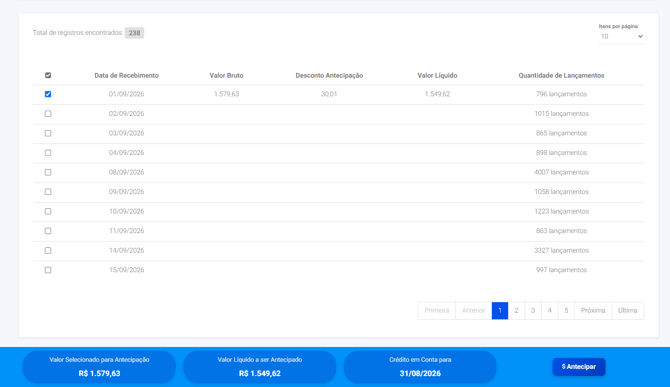The image size is (670, 387).
Task: Click the Valor Líquido column header
Action: pos(437,76)
